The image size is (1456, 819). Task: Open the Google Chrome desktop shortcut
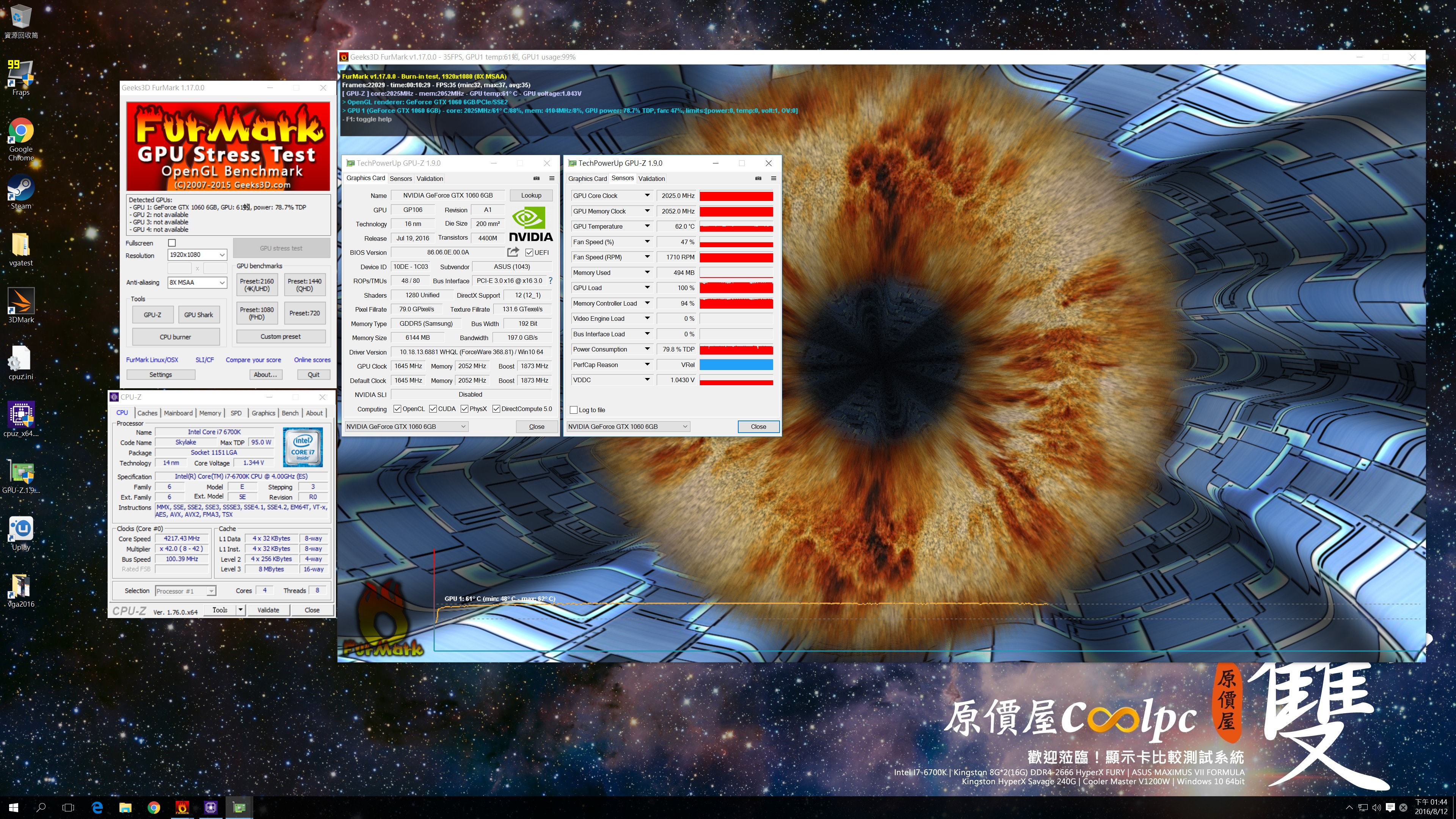click(x=21, y=139)
